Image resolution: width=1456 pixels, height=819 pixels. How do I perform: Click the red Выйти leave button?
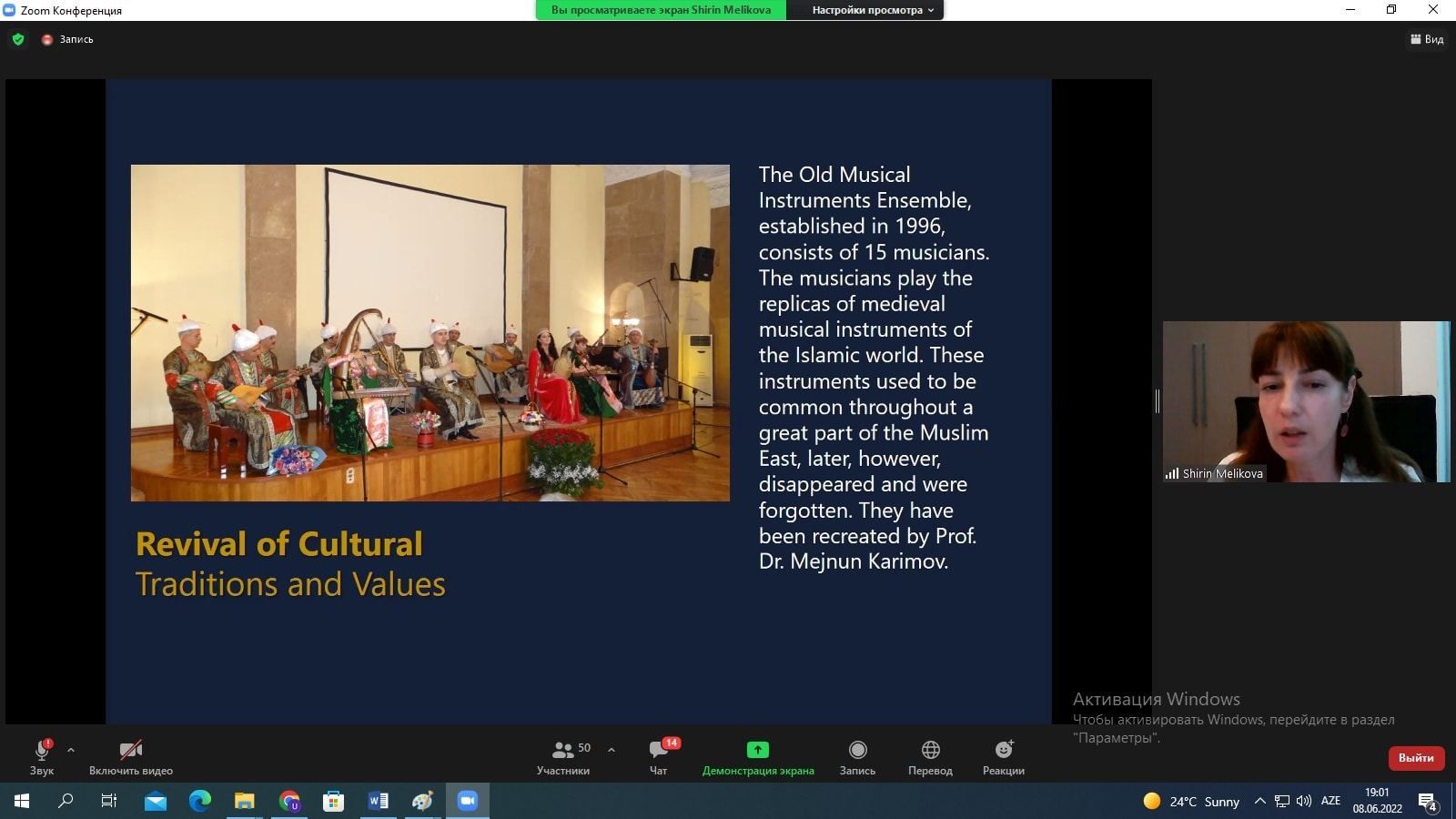pyautogui.click(x=1416, y=757)
